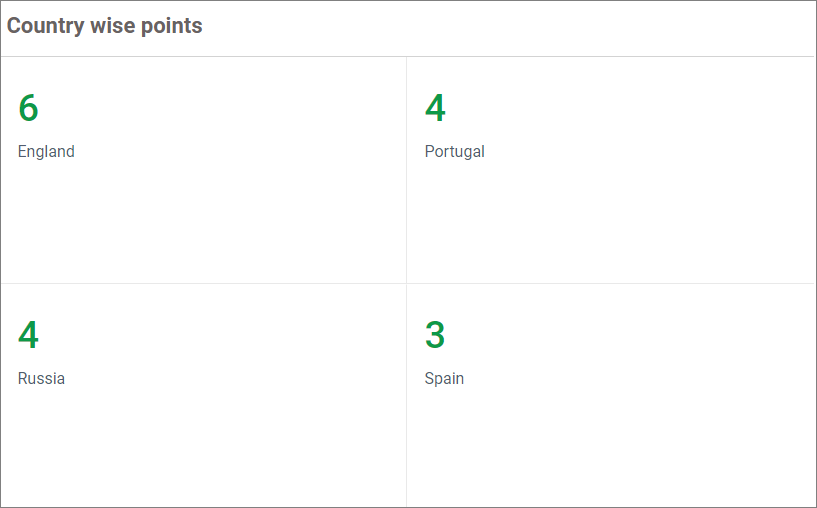This screenshot has height=508, width=817.
Task: Click the divider between England and Portugal cards
Action: [406, 170]
